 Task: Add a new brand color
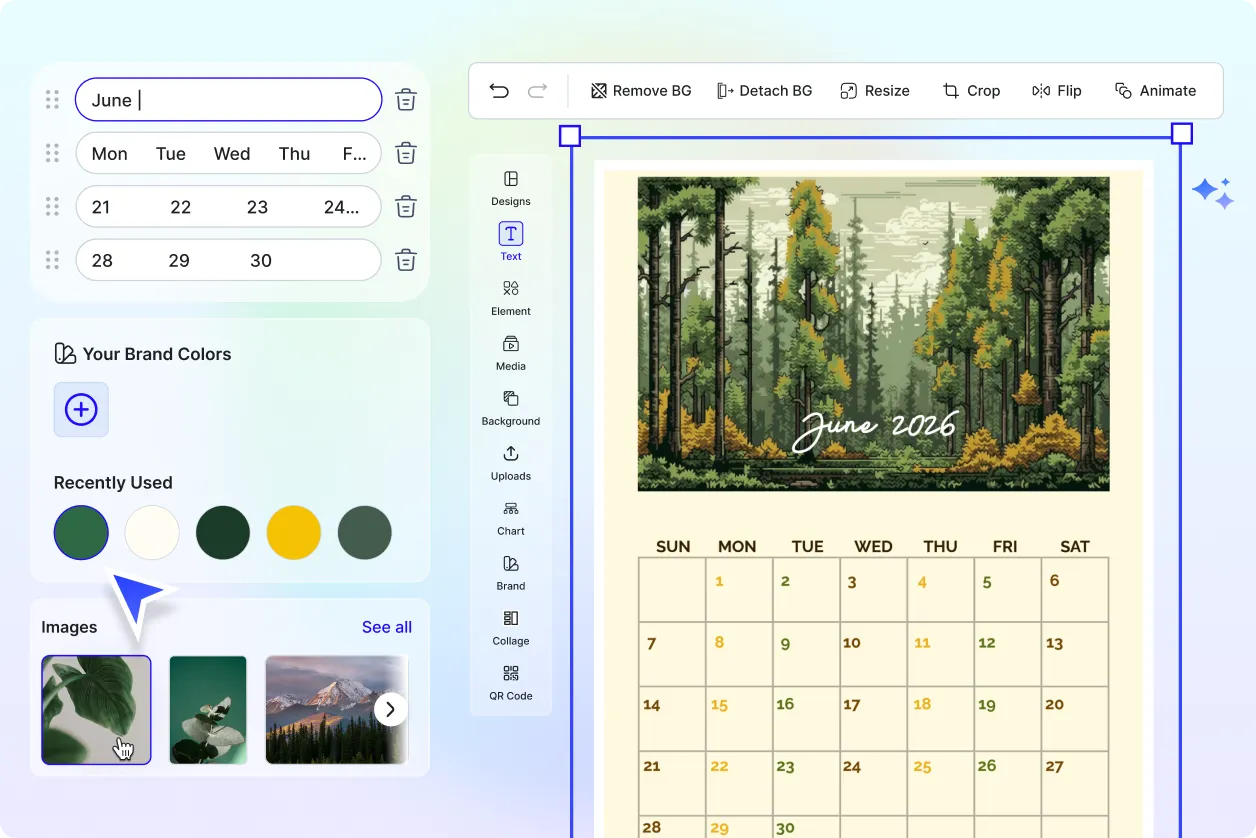[81, 409]
